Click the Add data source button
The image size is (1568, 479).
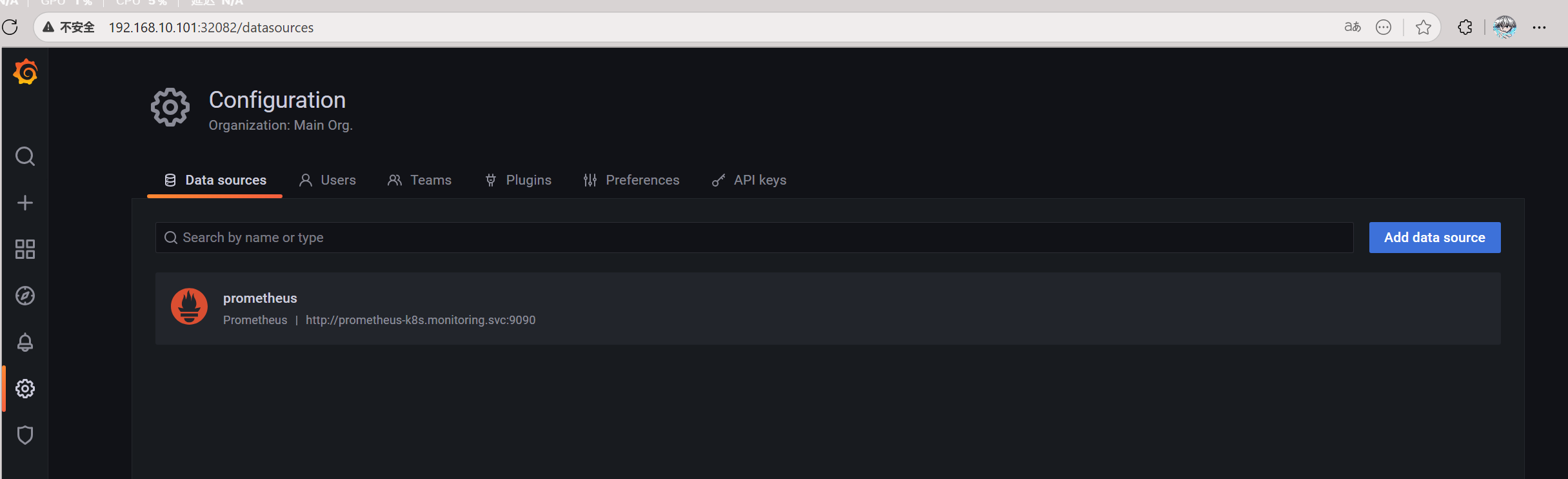pyautogui.click(x=1434, y=238)
